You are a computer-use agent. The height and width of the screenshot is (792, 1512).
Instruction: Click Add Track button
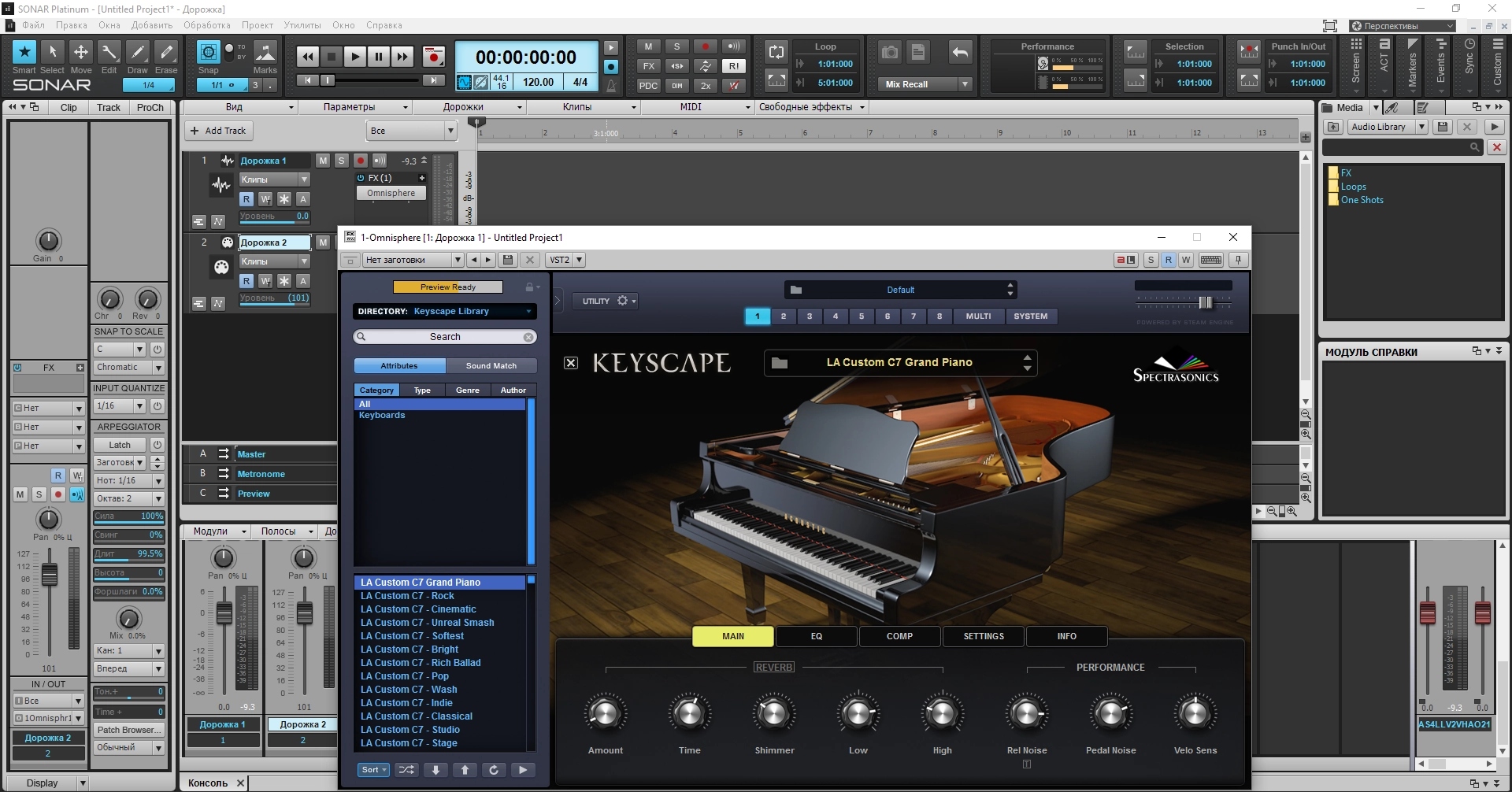point(218,131)
